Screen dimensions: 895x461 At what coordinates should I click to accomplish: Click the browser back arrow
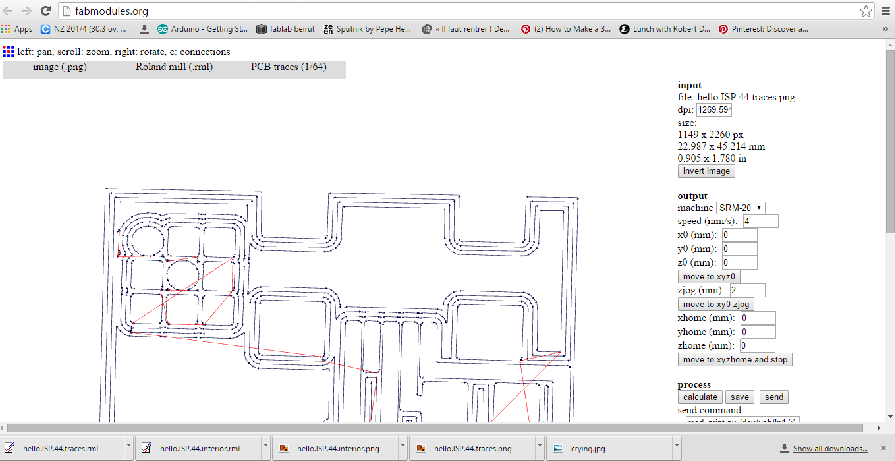(7, 11)
